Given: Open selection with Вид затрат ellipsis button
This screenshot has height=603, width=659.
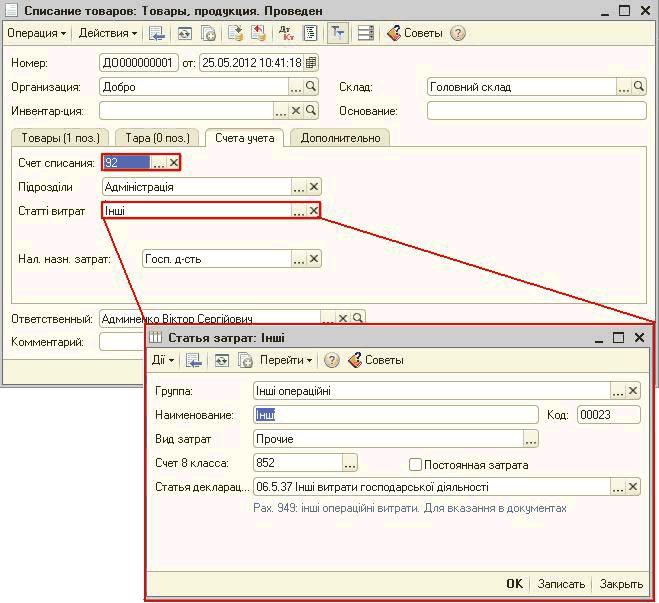Looking at the screenshot, I should [x=531, y=439].
